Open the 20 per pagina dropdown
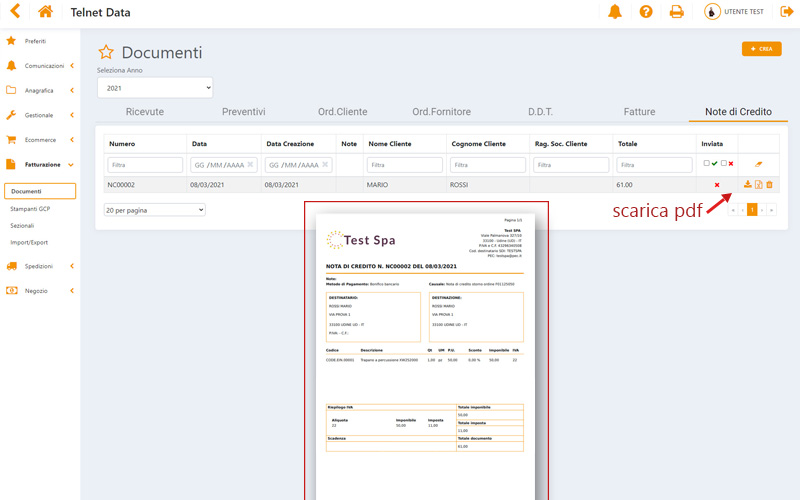 [155, 210]
